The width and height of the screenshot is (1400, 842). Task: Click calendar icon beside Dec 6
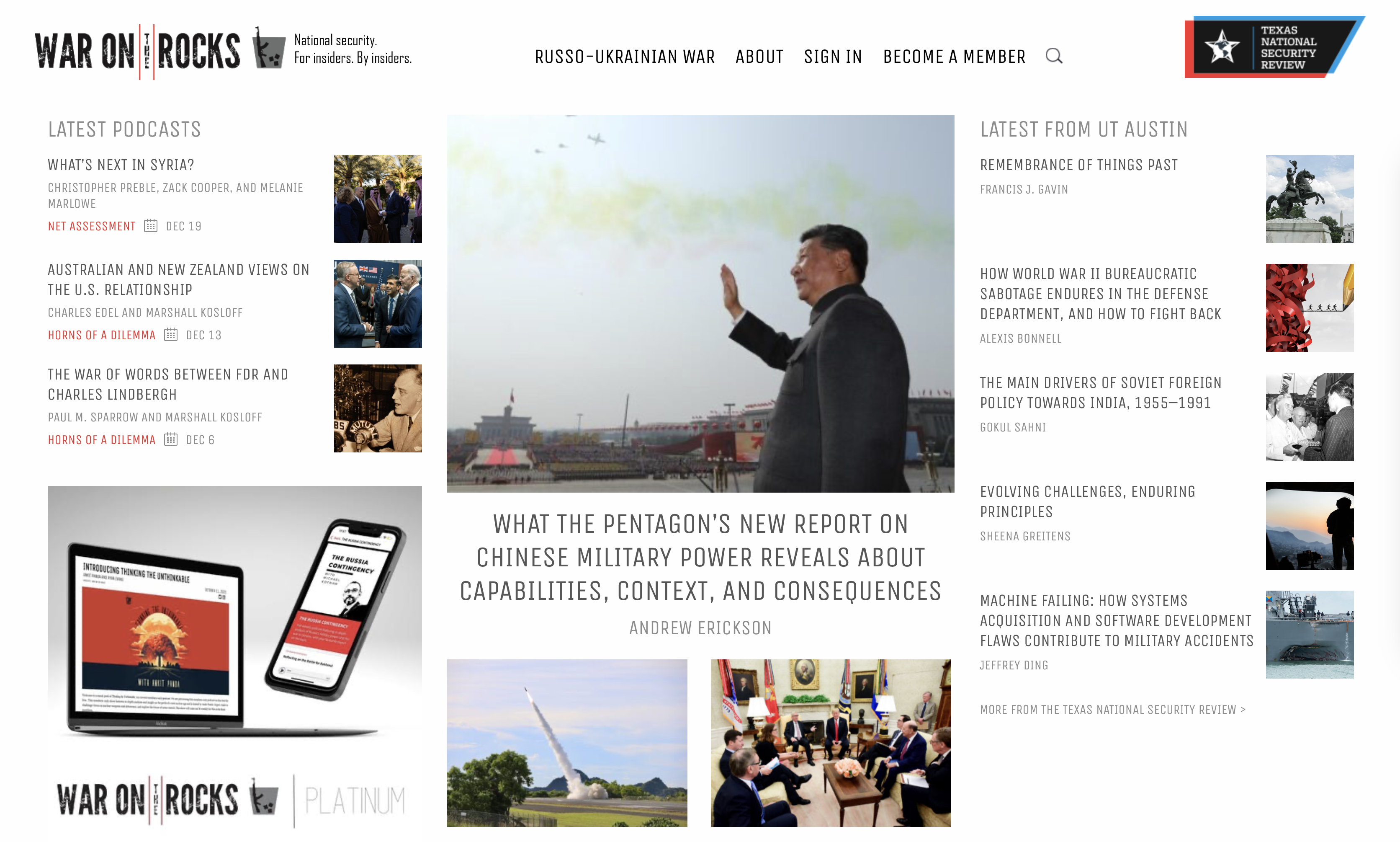[x=171, y=440]
